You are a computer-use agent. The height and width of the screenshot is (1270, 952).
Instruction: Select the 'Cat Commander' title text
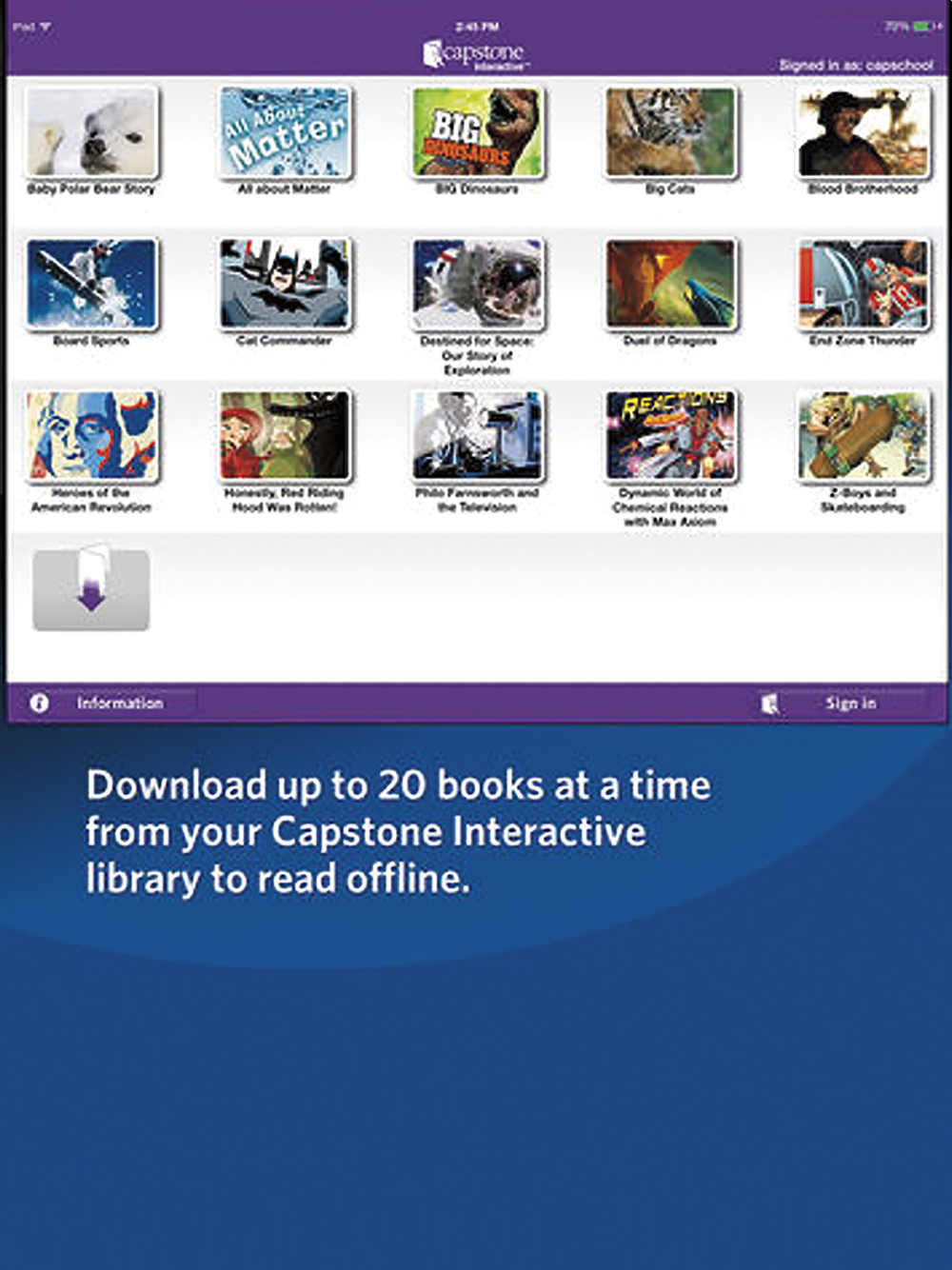284,341
